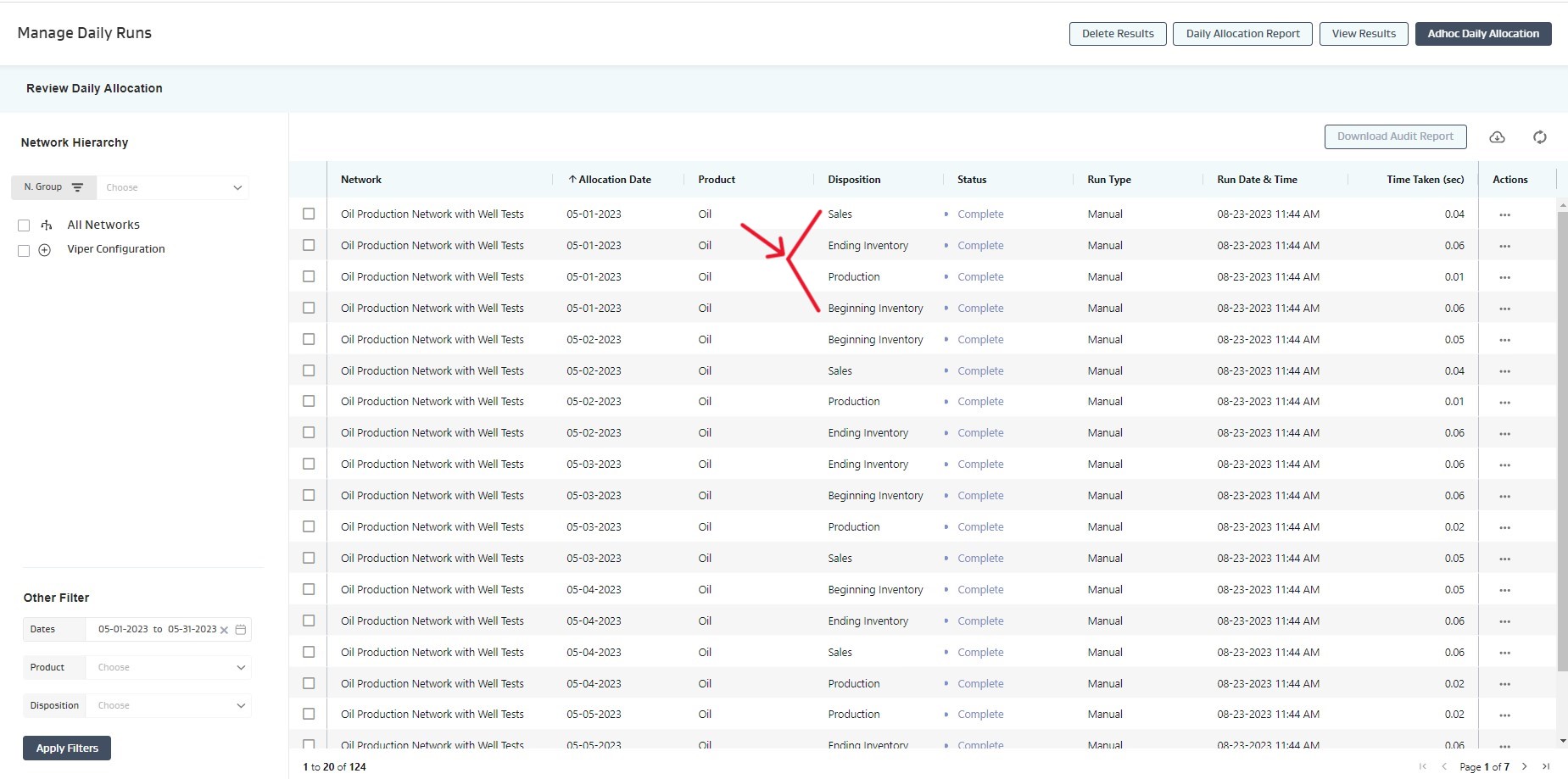Expand Viper Configuration plus icon

click(45, 250)
